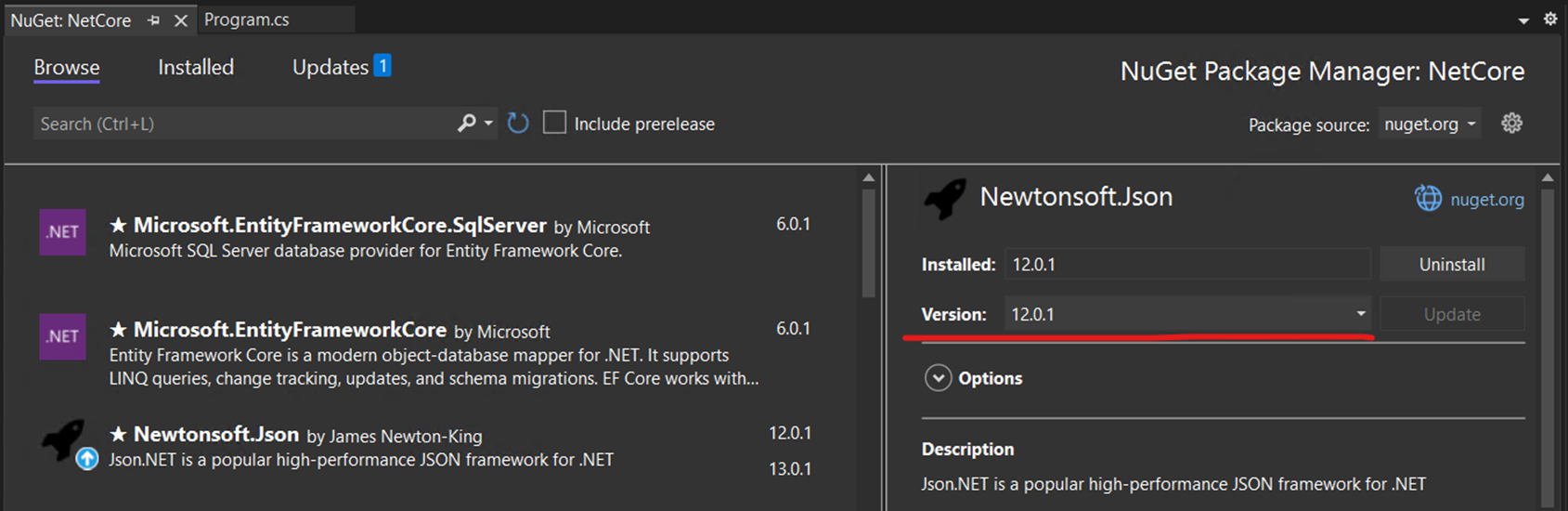The height and width of the screenshot is (511, 1568).
Task: Click the nuget.org globe icon
Action: (1429, 198)
